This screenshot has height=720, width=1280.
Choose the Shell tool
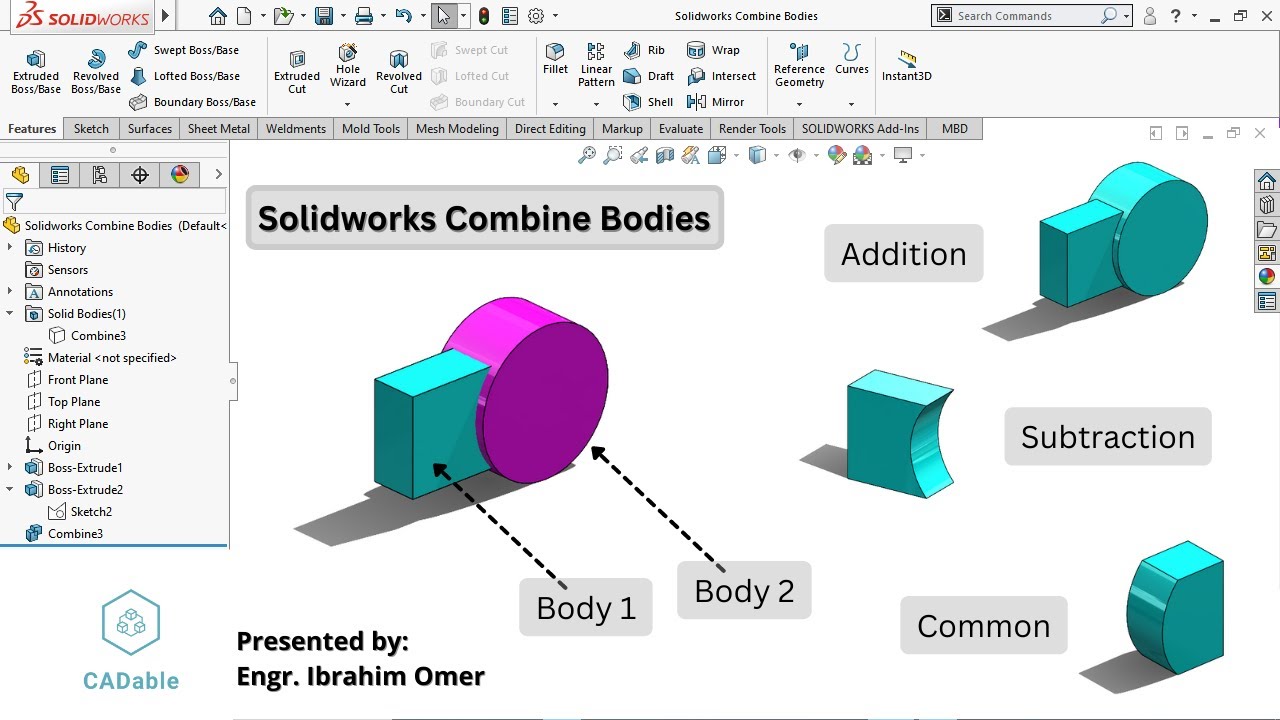pos(648,102)
